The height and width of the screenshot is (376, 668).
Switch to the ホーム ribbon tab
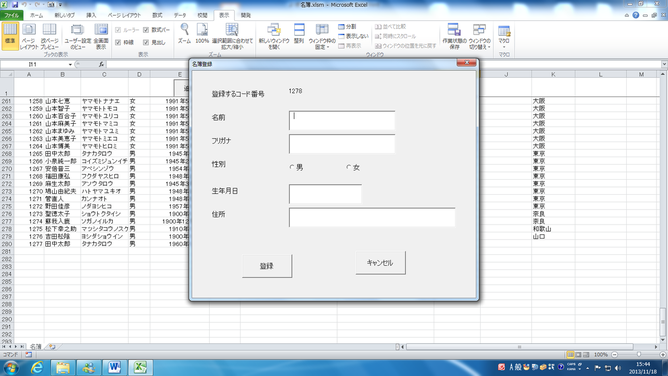coord(37,15)
